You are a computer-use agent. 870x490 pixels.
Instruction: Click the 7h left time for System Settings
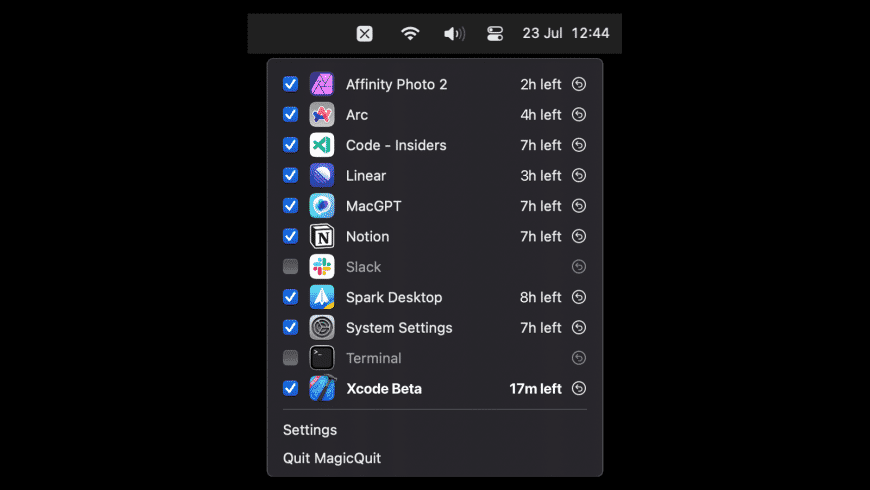pos(540,328)
